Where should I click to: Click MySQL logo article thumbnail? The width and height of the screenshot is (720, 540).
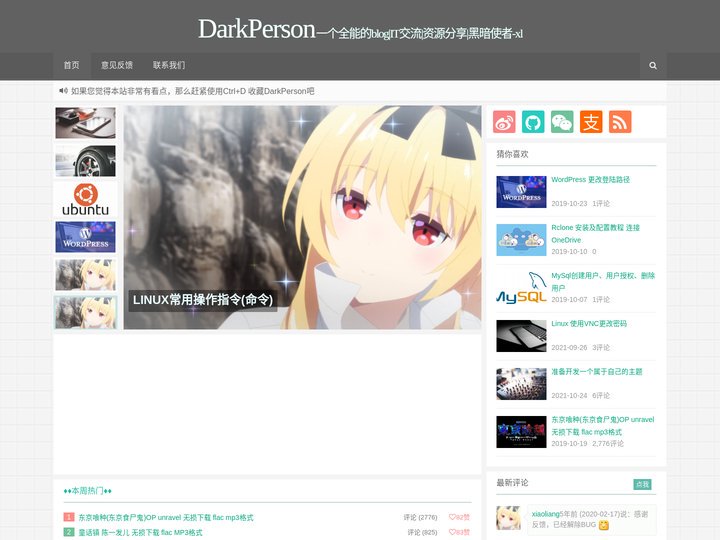point(521,288)
